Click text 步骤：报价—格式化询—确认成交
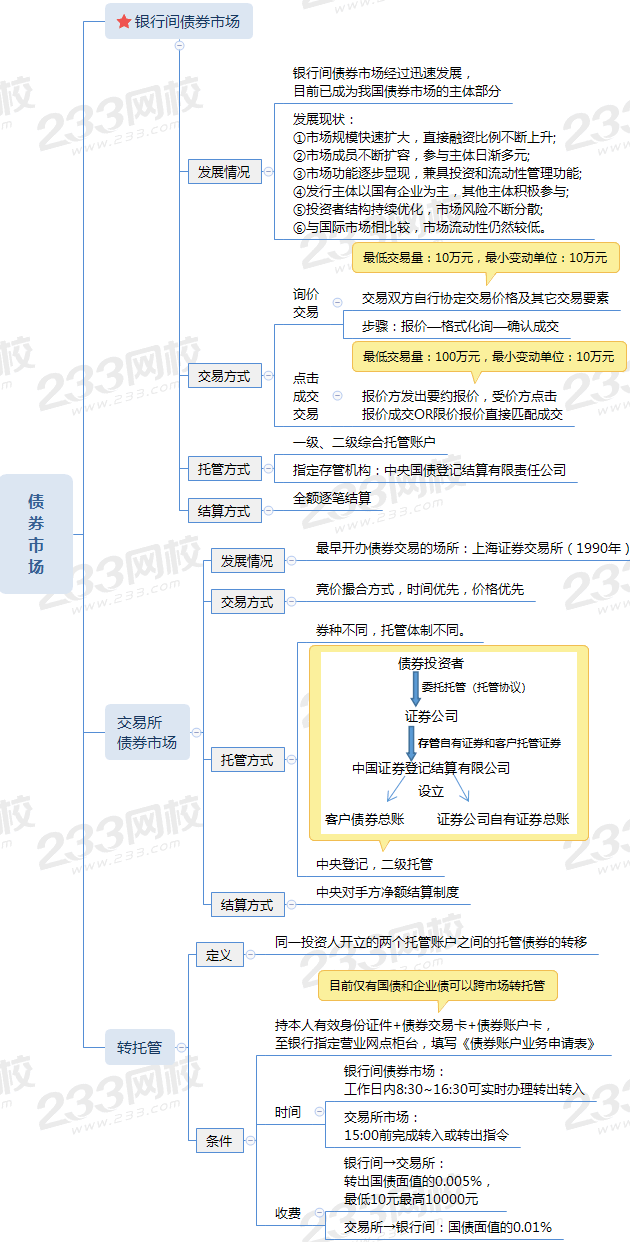 click(x=460, y=326)
